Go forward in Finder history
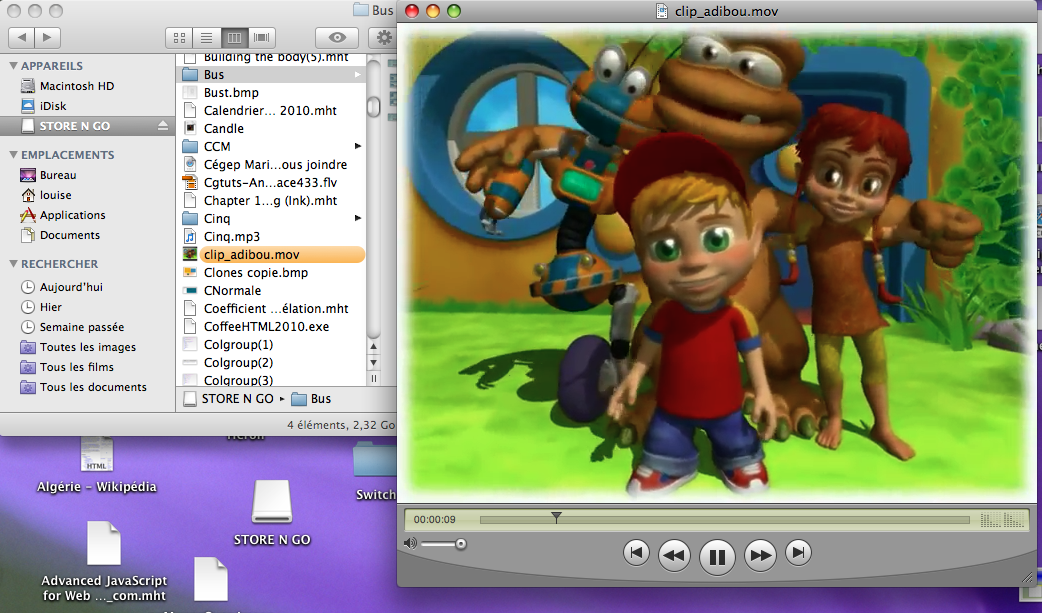This screenshot has height=613, width=1042. [x=47, y=37]
